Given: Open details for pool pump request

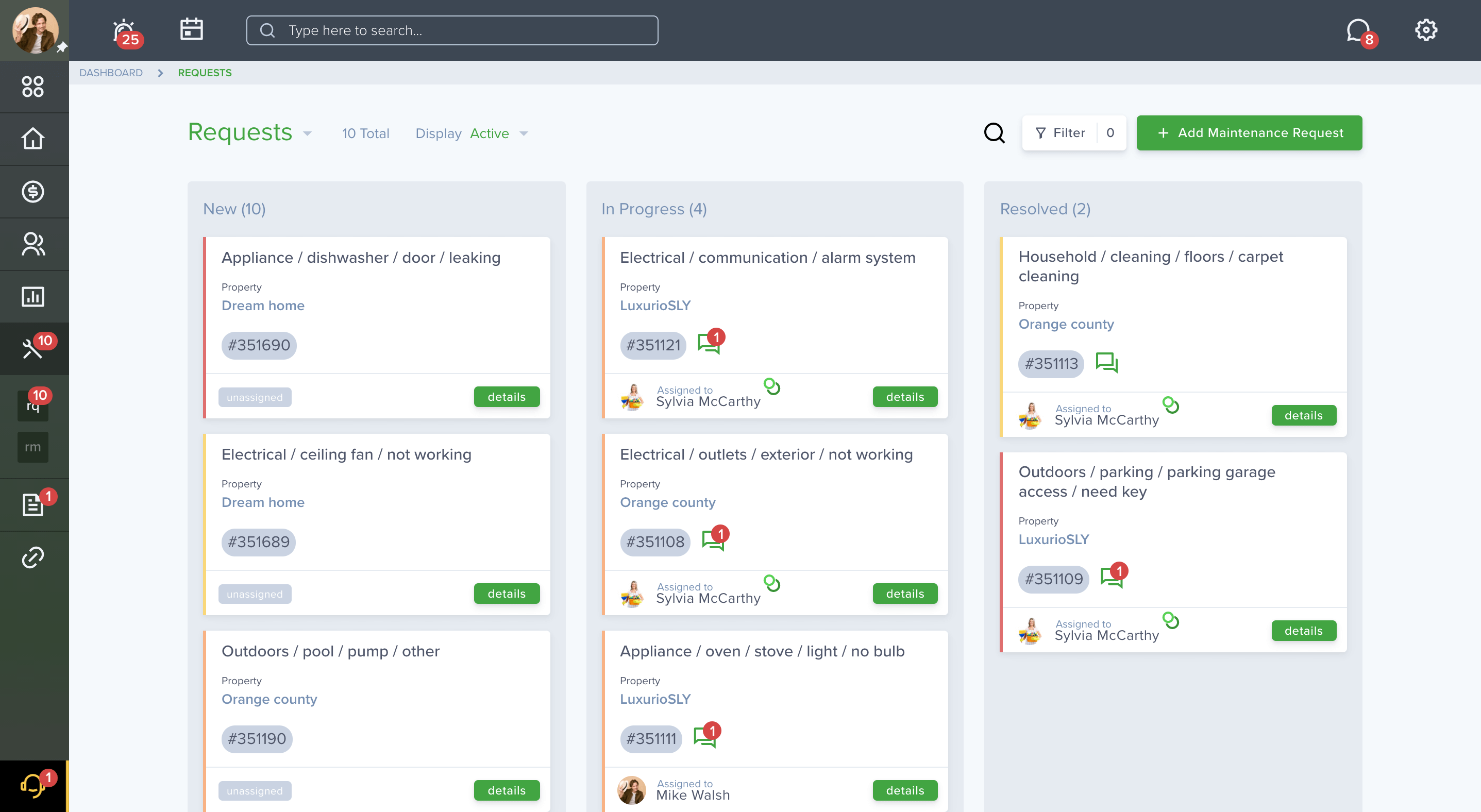Looking at the screenshot, I should pyautogui.click(x=507, y=790).
